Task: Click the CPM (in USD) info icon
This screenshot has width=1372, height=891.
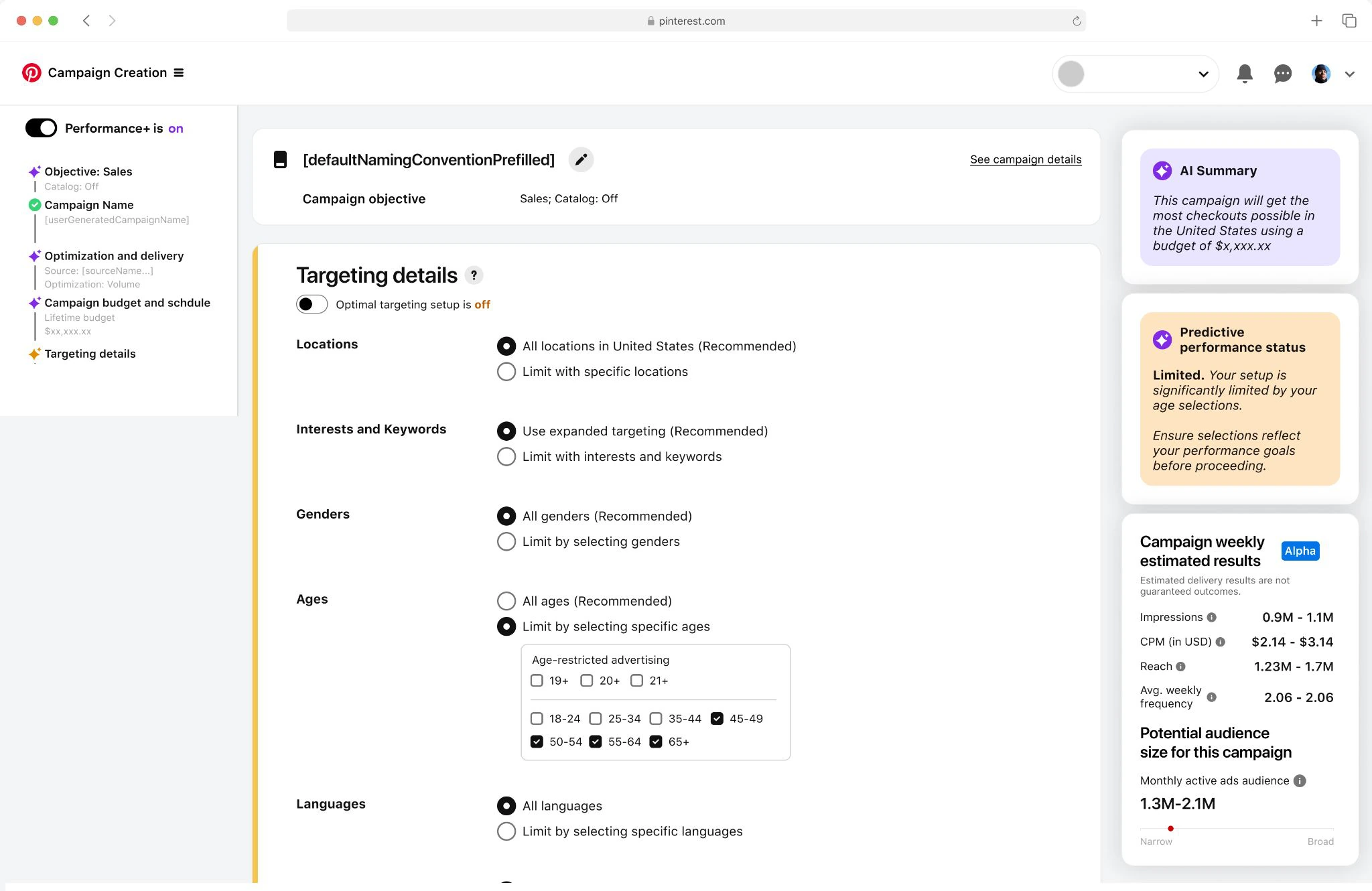Action: coord(1220,642)
